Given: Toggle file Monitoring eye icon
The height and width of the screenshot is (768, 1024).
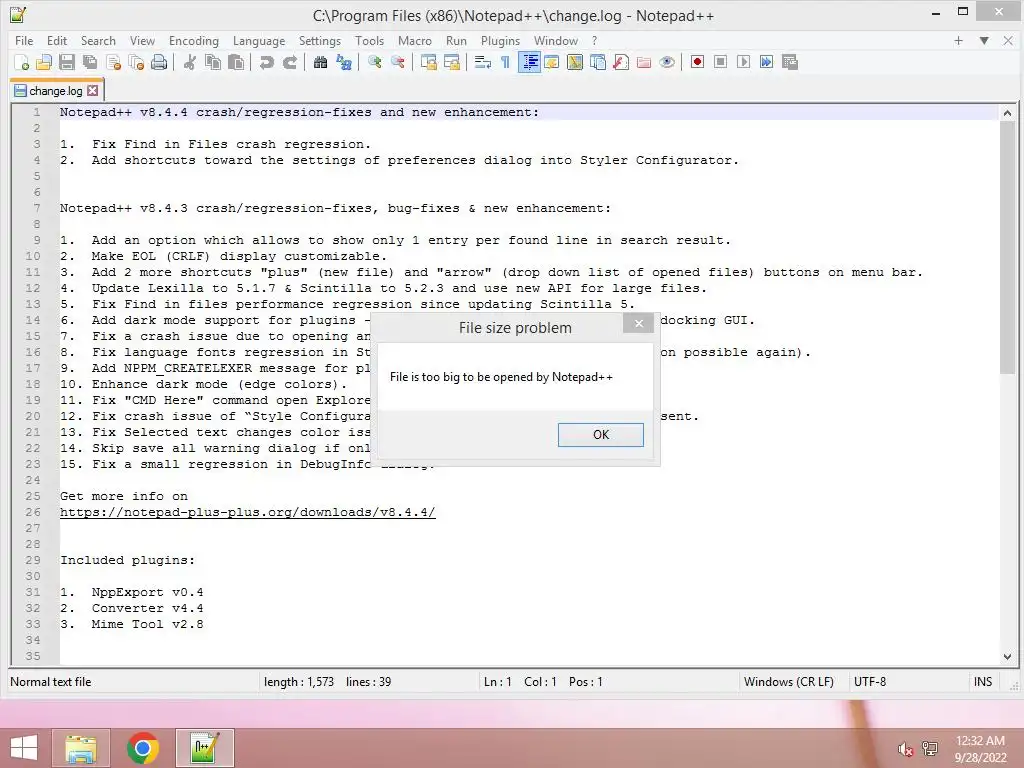Looking at the screenshot, I should tap(667, 62).
